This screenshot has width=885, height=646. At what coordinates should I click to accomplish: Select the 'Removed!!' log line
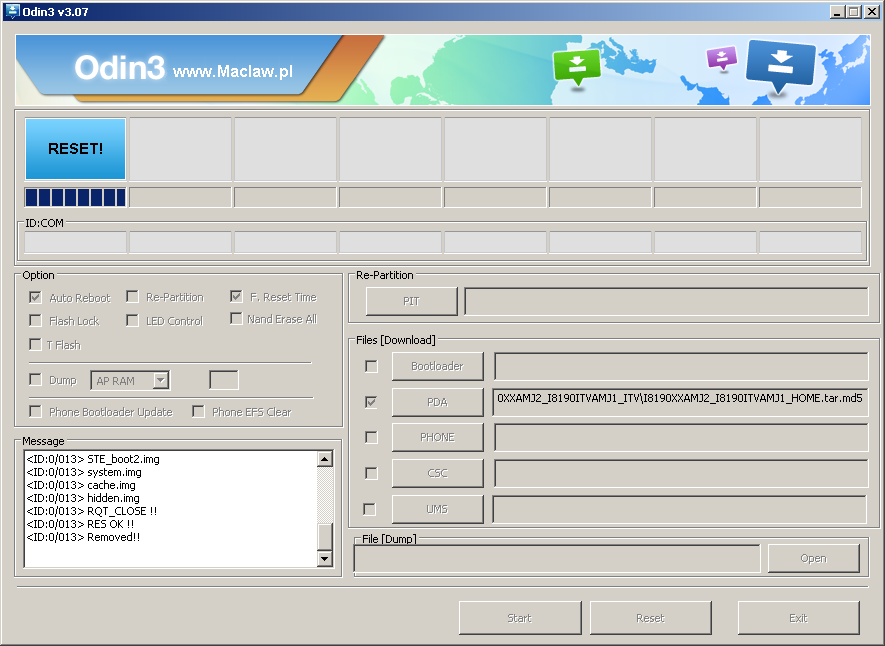[x=83, y=537]
